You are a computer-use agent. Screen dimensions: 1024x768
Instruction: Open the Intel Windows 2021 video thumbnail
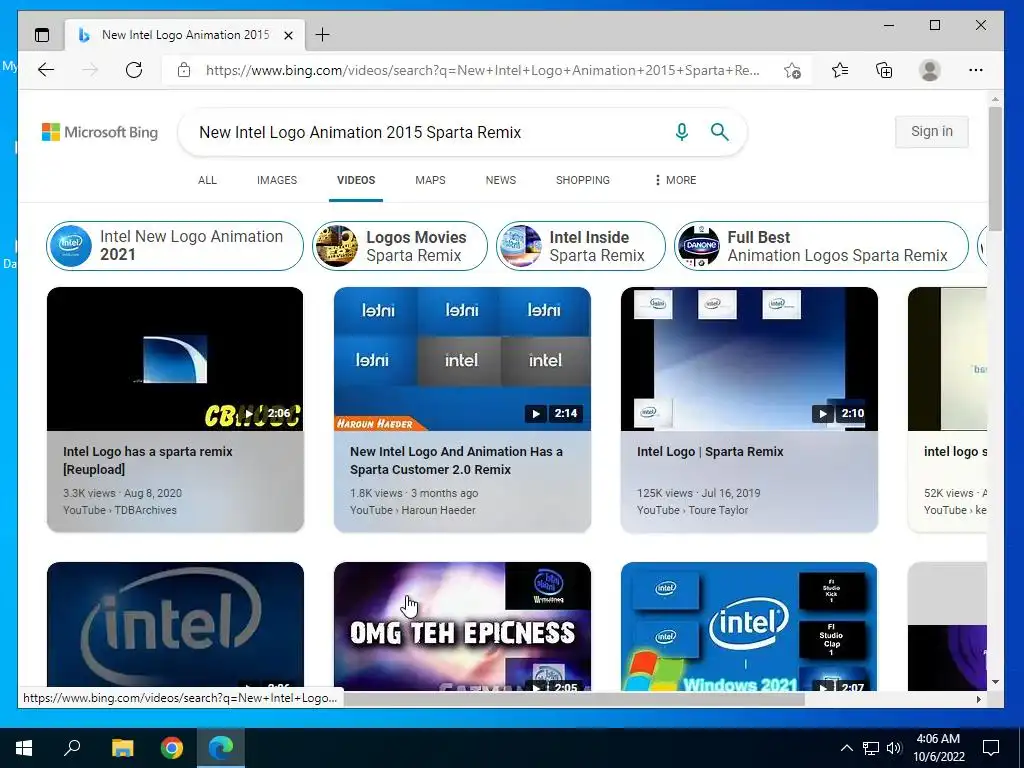tap(749, 626)
